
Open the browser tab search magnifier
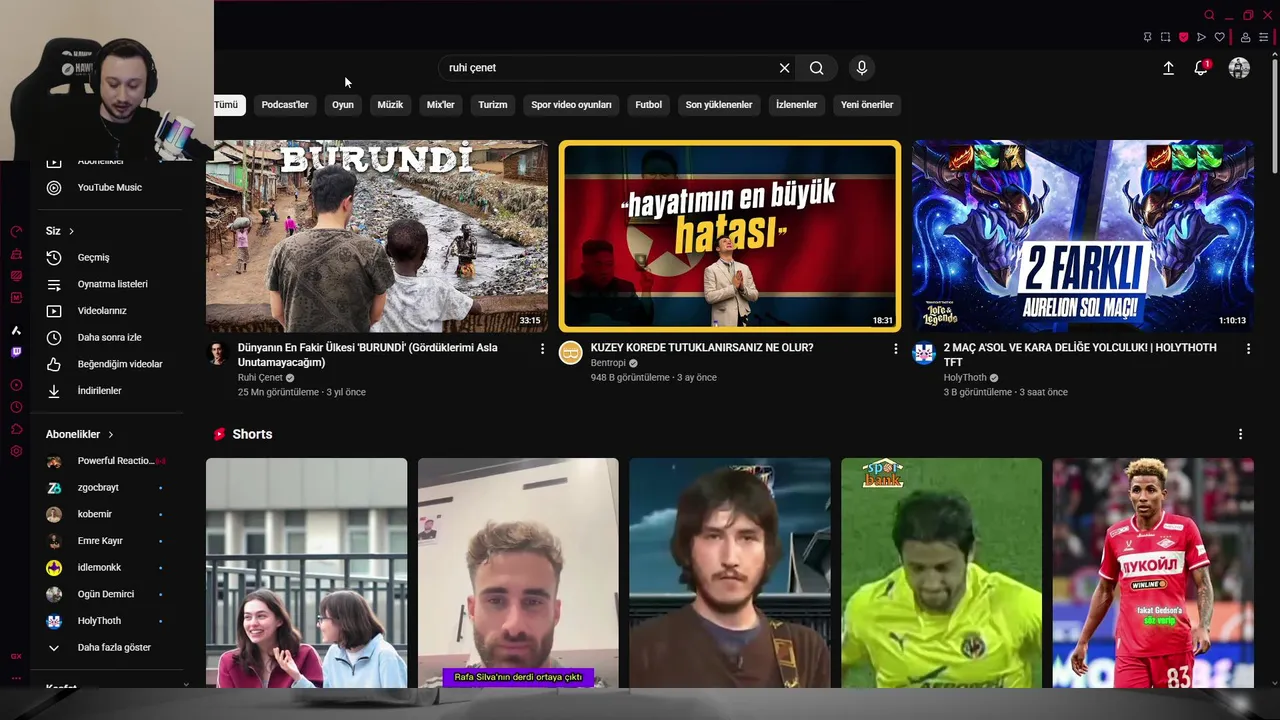pos(1209,15)
